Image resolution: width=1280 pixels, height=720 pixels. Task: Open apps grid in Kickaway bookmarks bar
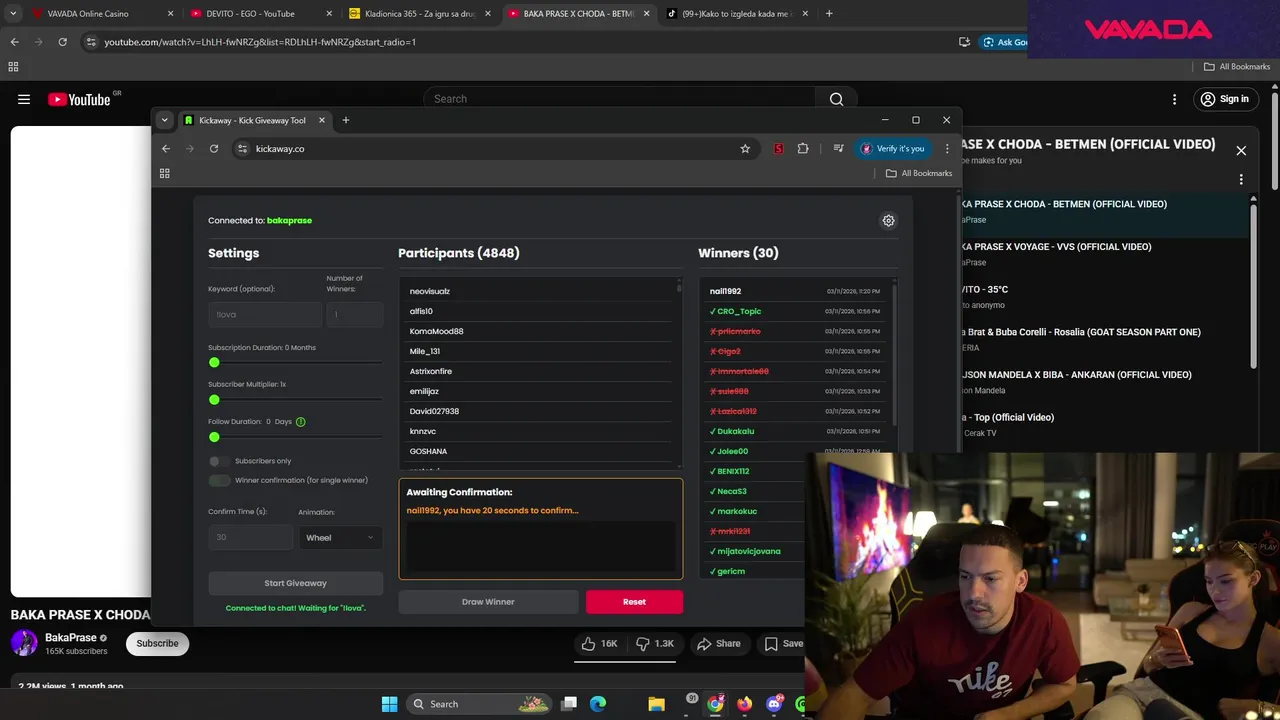(165, 173)
